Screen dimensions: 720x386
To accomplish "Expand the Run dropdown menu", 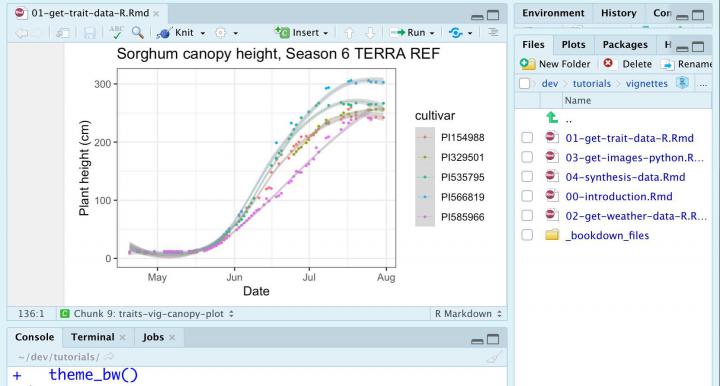I will pos(432,34).
